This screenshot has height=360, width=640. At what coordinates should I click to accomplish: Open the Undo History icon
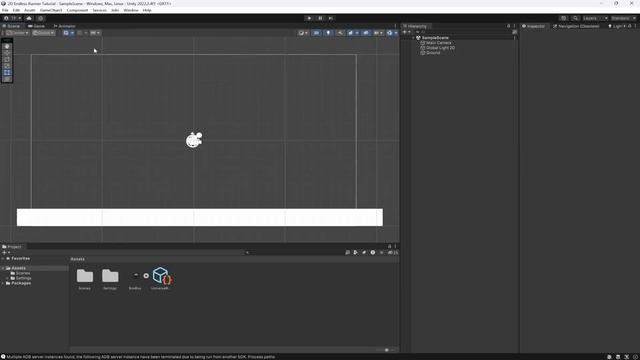(x=564, y=18)
